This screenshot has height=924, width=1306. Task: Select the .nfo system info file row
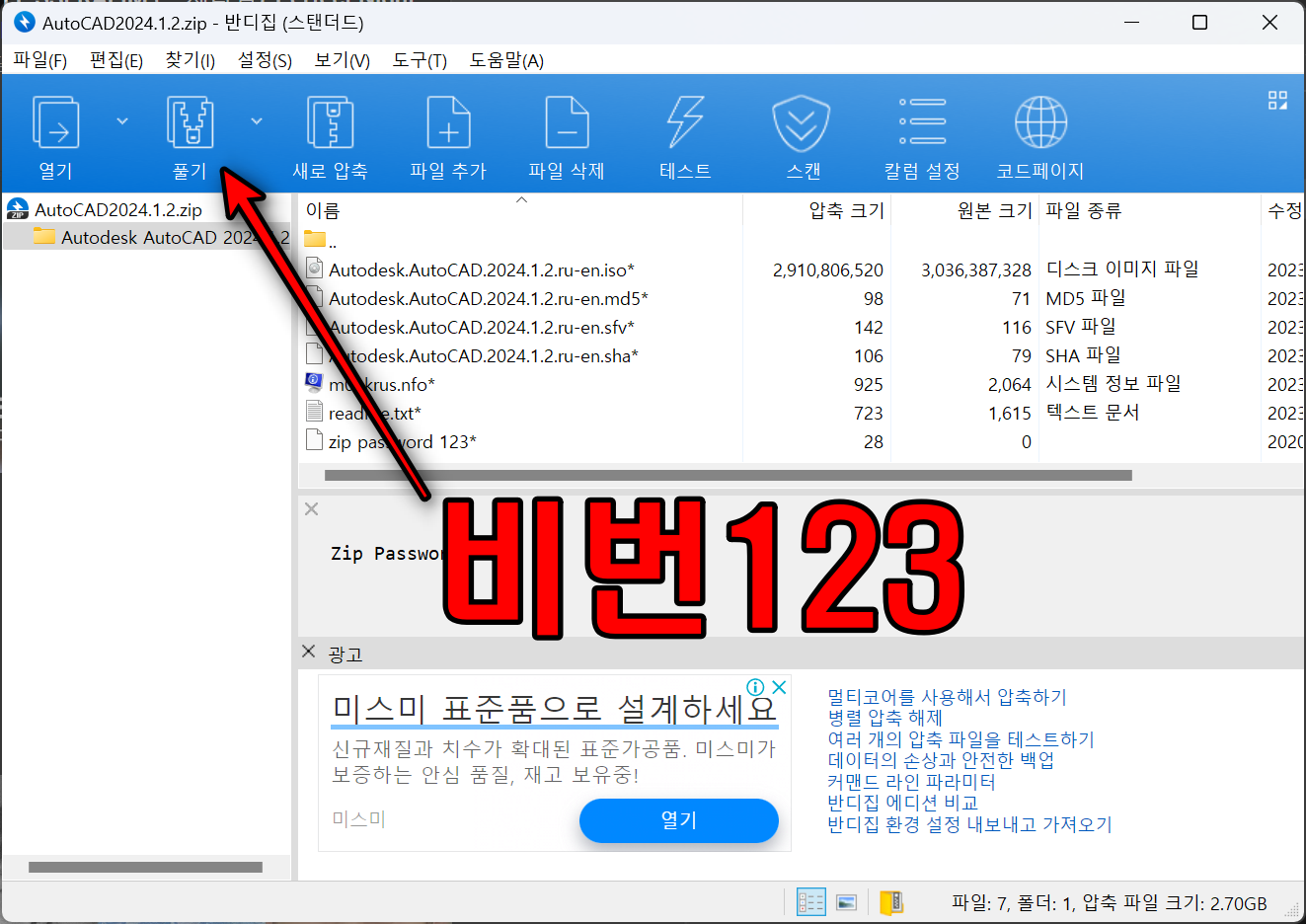coord(382,384)
